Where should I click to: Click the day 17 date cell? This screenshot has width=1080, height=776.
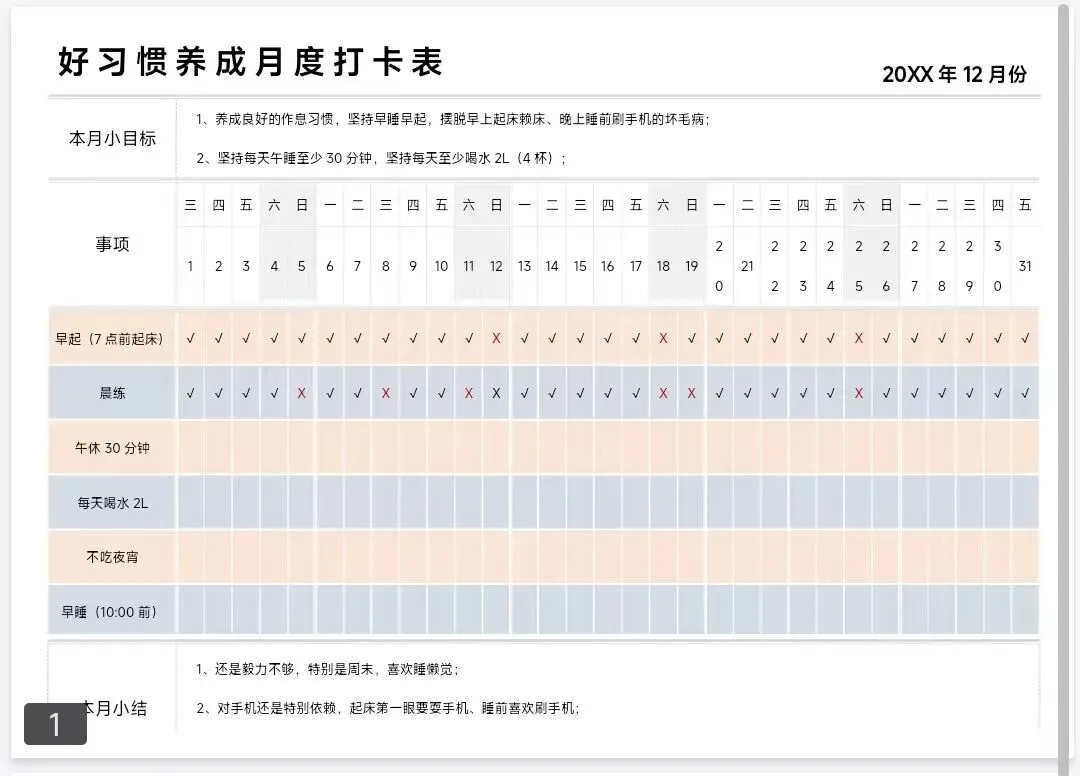point(636,266)
